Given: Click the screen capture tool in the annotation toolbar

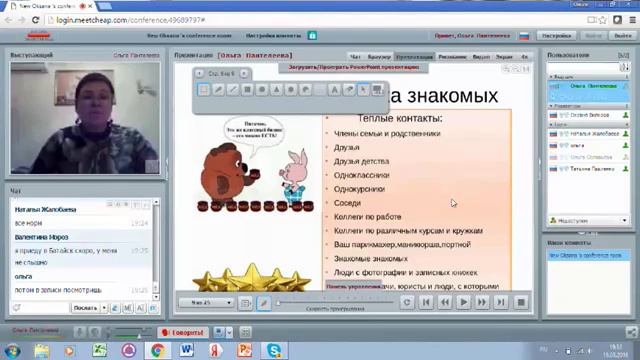Looking at the screenshot, I should click(378, 89).
